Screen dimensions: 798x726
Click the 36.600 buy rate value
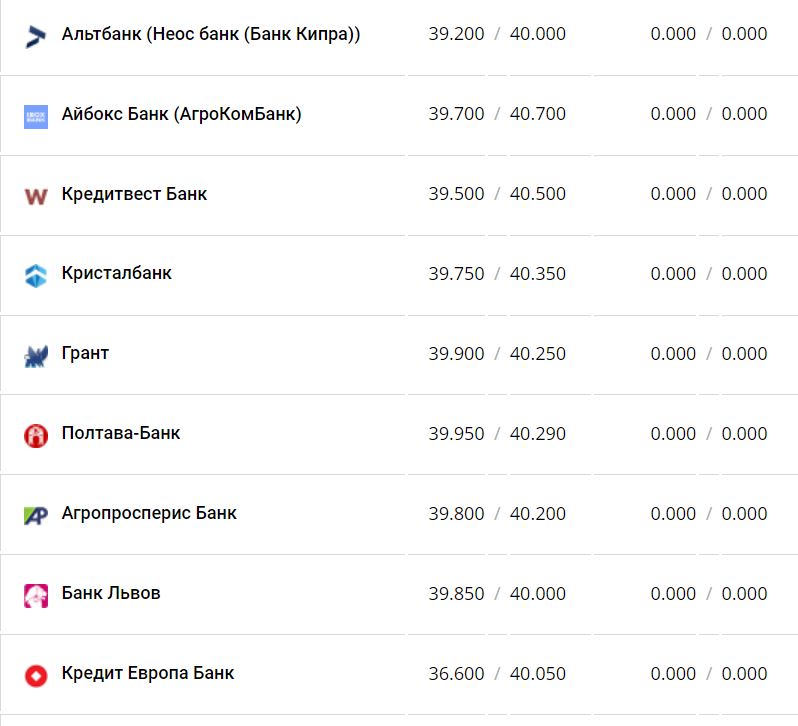click(456, 674)
